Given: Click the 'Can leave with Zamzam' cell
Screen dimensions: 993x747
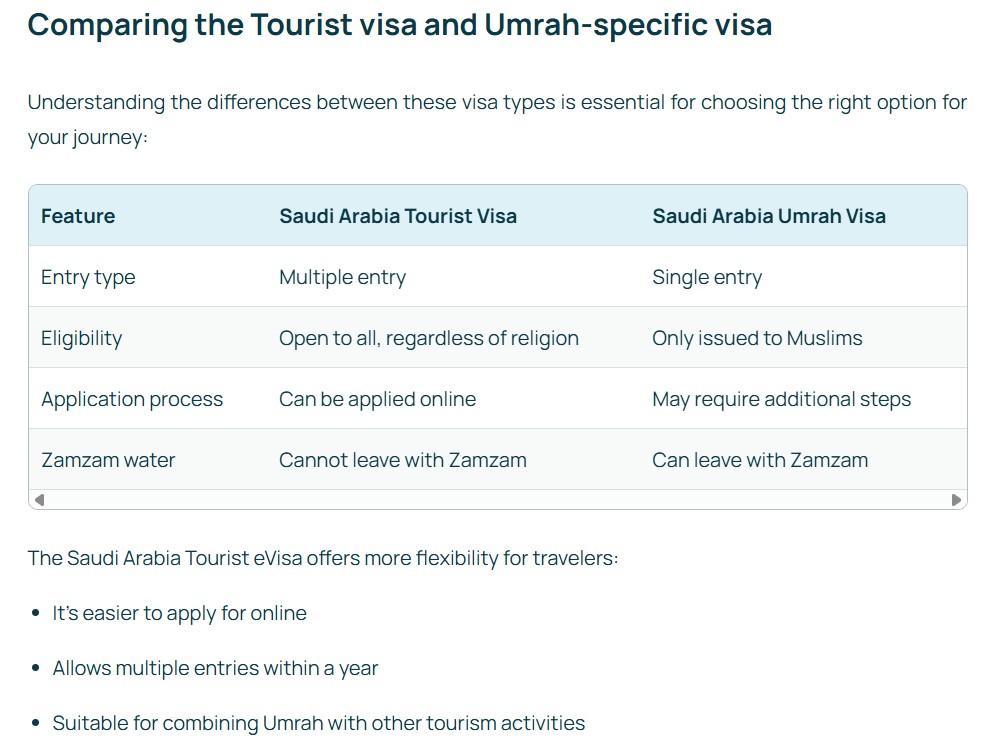Looking at the screenshot, I should [760, 460].
